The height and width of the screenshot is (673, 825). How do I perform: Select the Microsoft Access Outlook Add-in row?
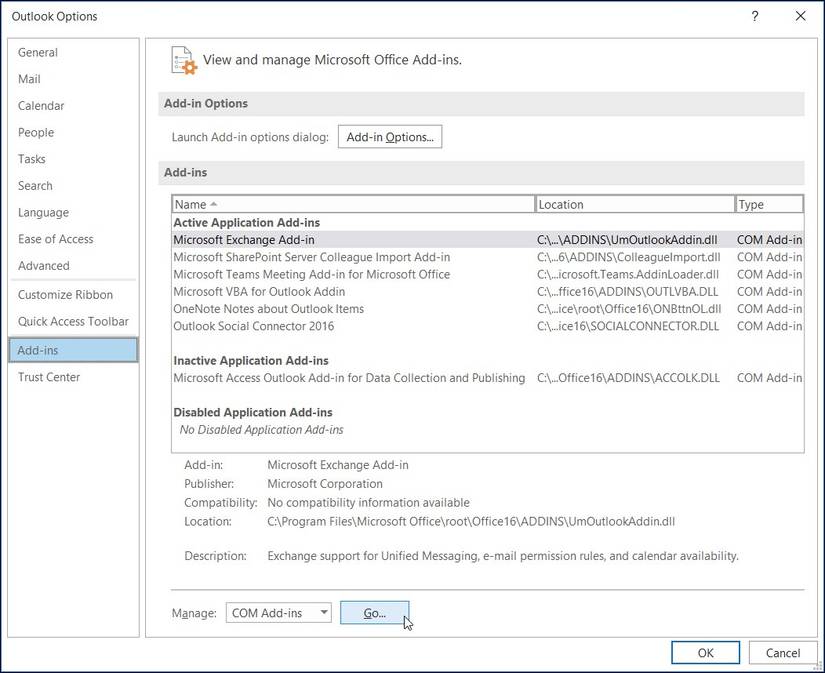tap(349, 378)
